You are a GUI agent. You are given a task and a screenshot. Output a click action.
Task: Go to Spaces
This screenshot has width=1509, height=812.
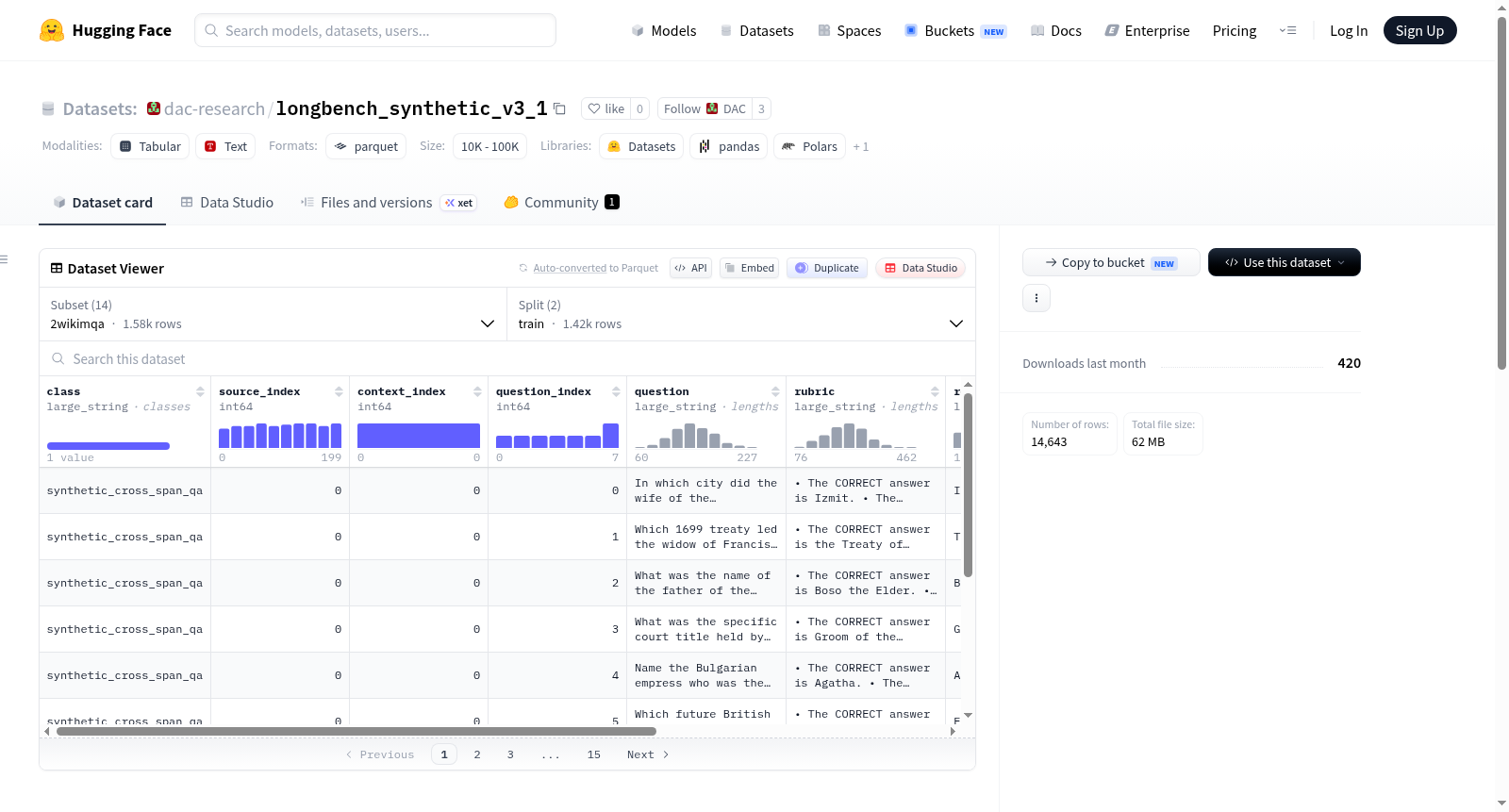(850, 30)
